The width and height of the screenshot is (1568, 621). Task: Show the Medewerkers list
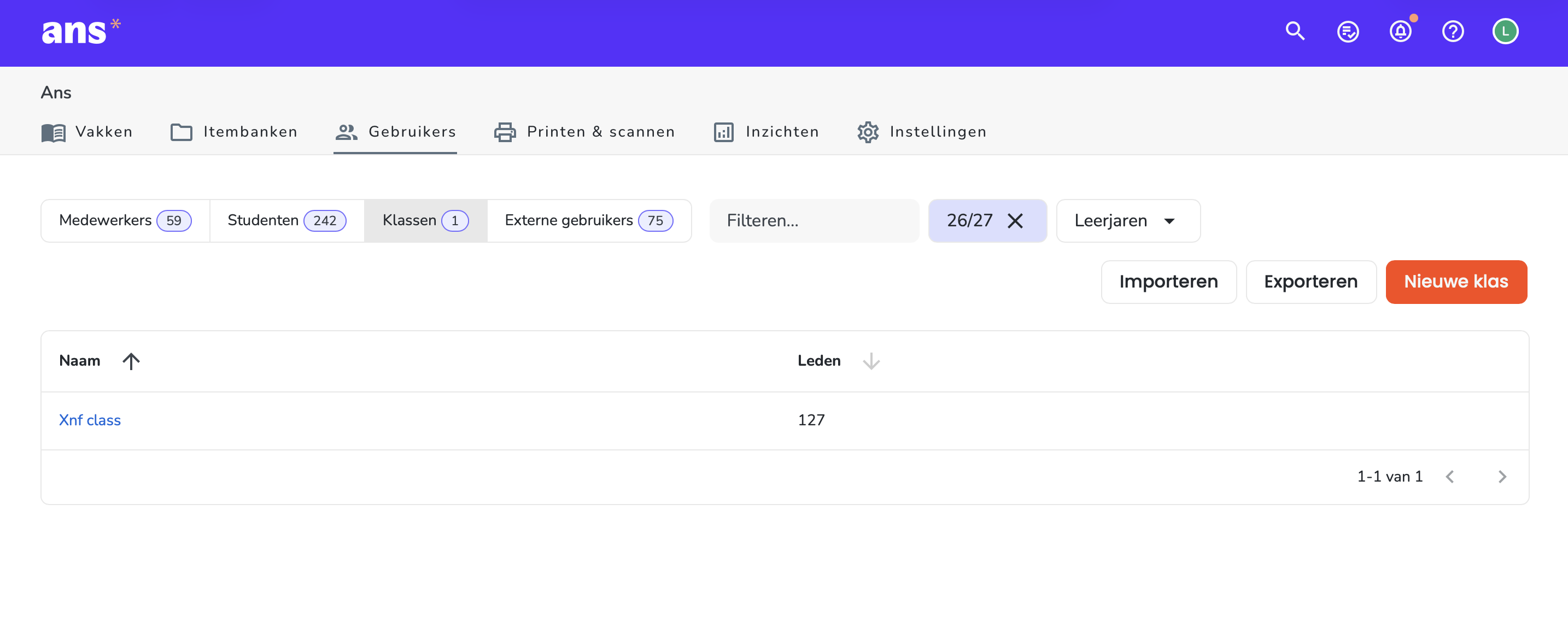[x=125, y=220]
